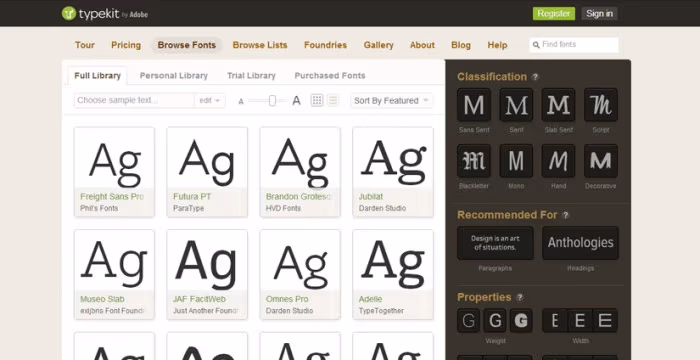700x360 pixels.
Task: Open the Jubilat font link
Action: pyautogui.click(x=371, y=197)
